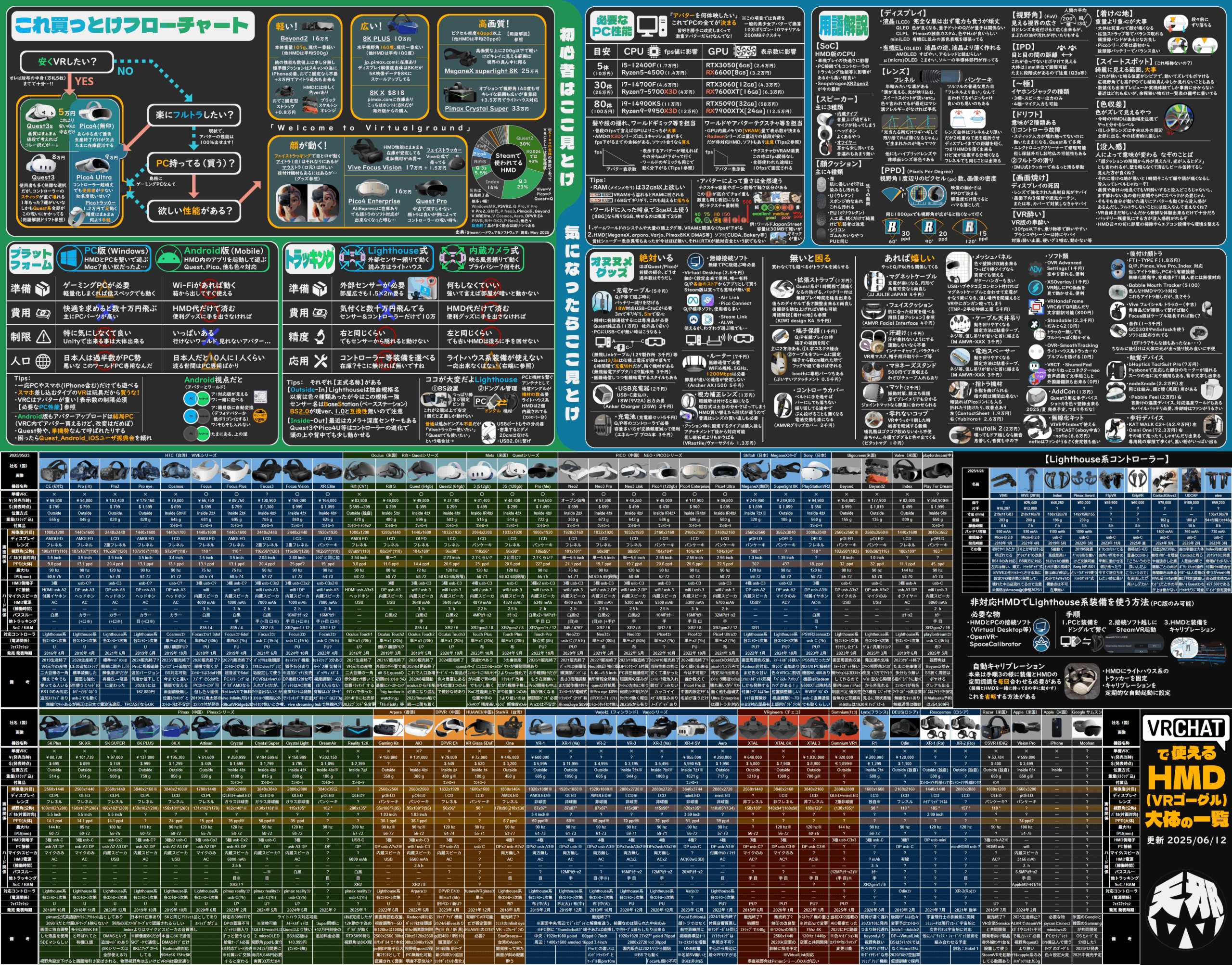The width and height of the screenshot is (1232, 965).
Task: Click the 準備 box icon in the プラットフォーム table
Action: [x=42, y=289]
